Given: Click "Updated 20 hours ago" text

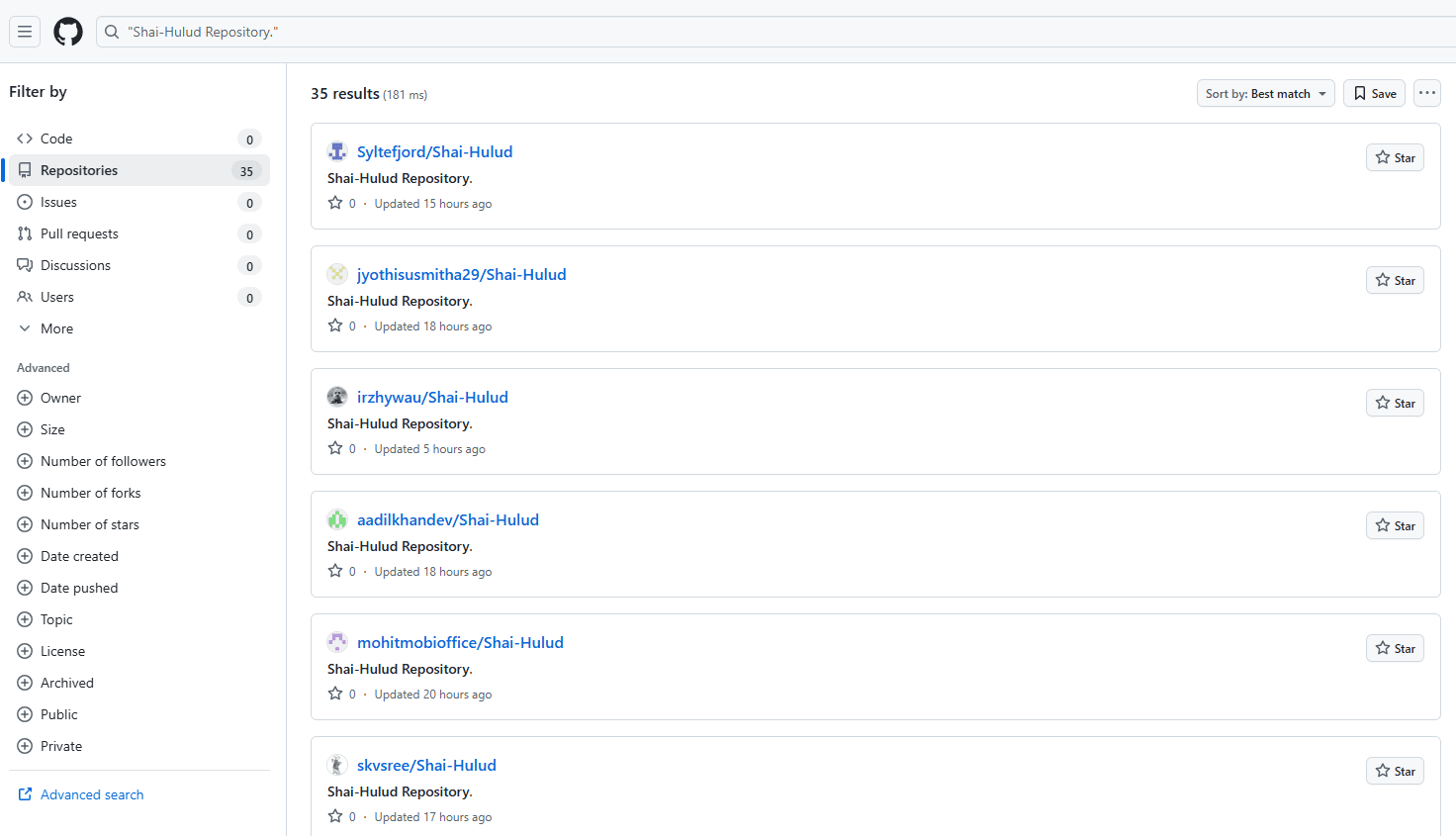Looking at the screenshot, I should tap(433, 695).
